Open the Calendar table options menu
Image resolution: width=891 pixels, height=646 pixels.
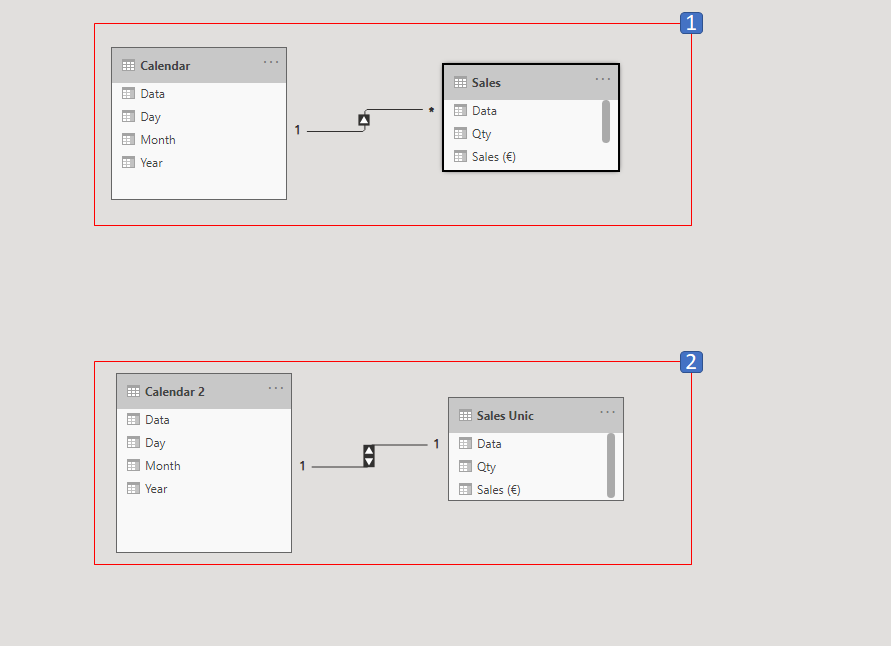point(271,62)
